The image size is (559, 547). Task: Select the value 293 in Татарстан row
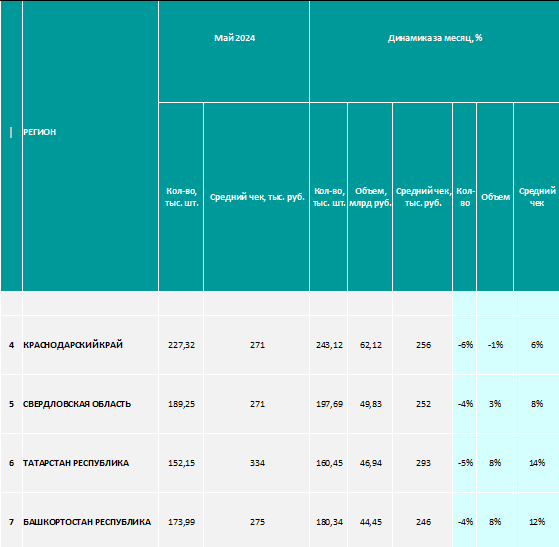422,463
